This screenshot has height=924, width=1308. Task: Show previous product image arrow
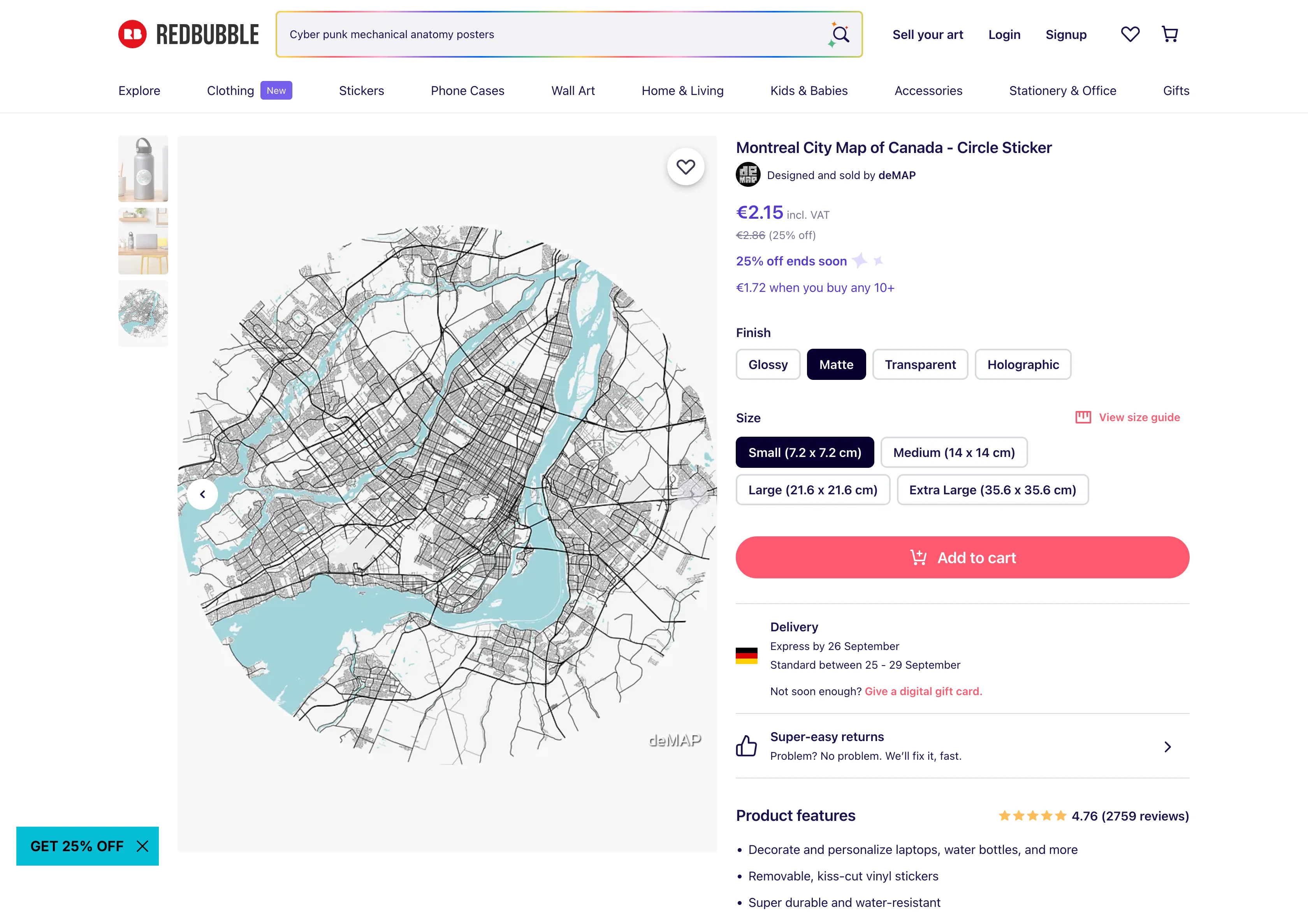point(203,494)
